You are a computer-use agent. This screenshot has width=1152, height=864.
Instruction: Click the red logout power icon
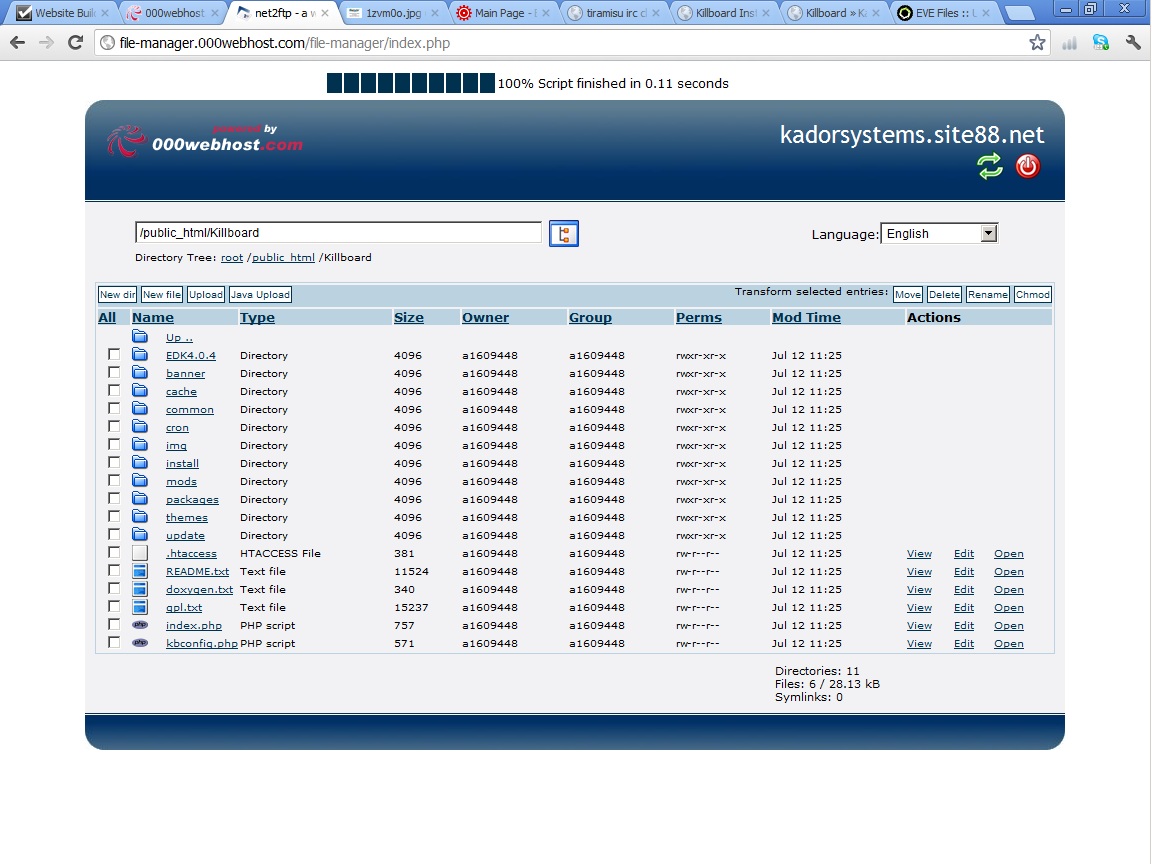coord(1027,166)
